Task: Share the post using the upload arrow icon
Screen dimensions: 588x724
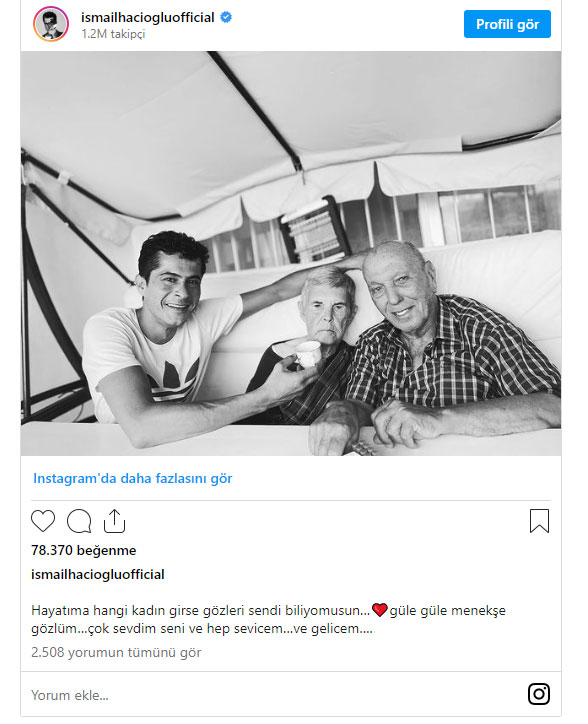Action: (115, 521)
